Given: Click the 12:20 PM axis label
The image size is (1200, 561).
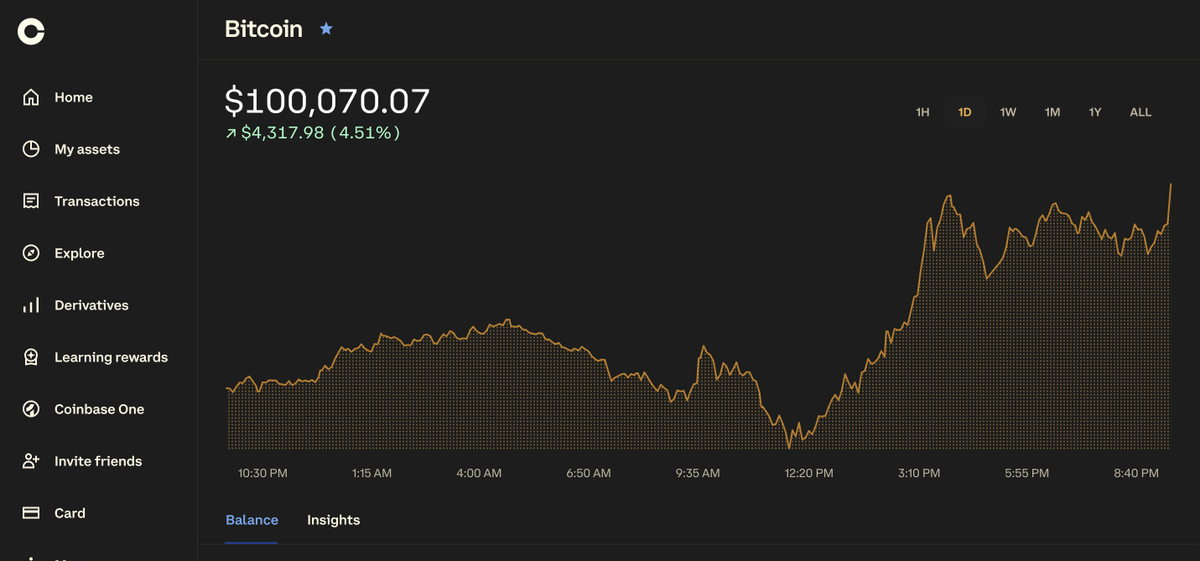Looking at the screenshot, I should (x=807, y=473).
